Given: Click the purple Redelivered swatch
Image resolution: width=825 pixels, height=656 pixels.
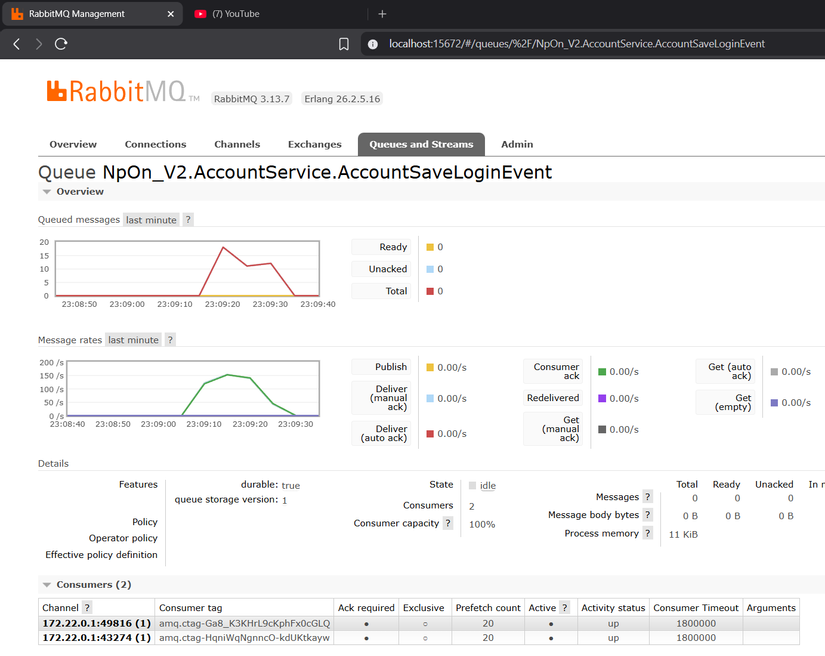Looking at the screenshot, I should click(602, 399).
